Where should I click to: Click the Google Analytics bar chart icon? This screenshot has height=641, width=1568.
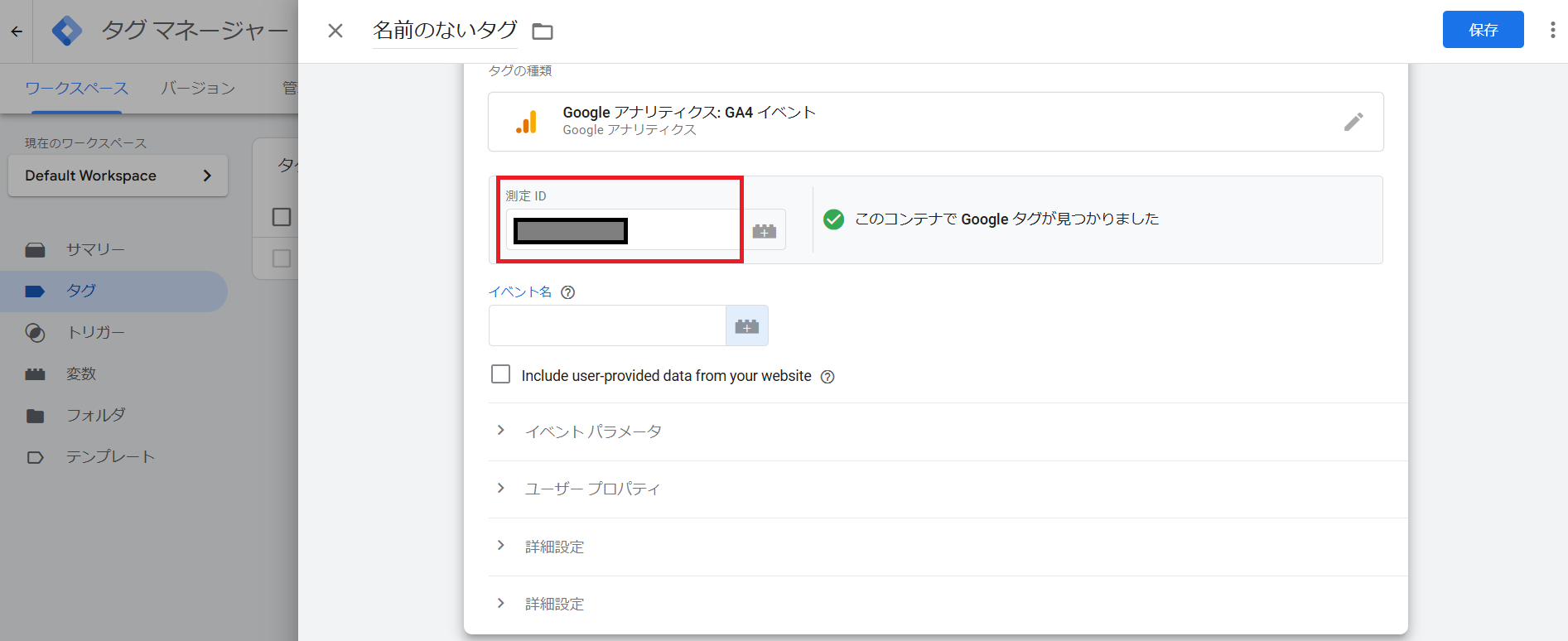(527, 122)
